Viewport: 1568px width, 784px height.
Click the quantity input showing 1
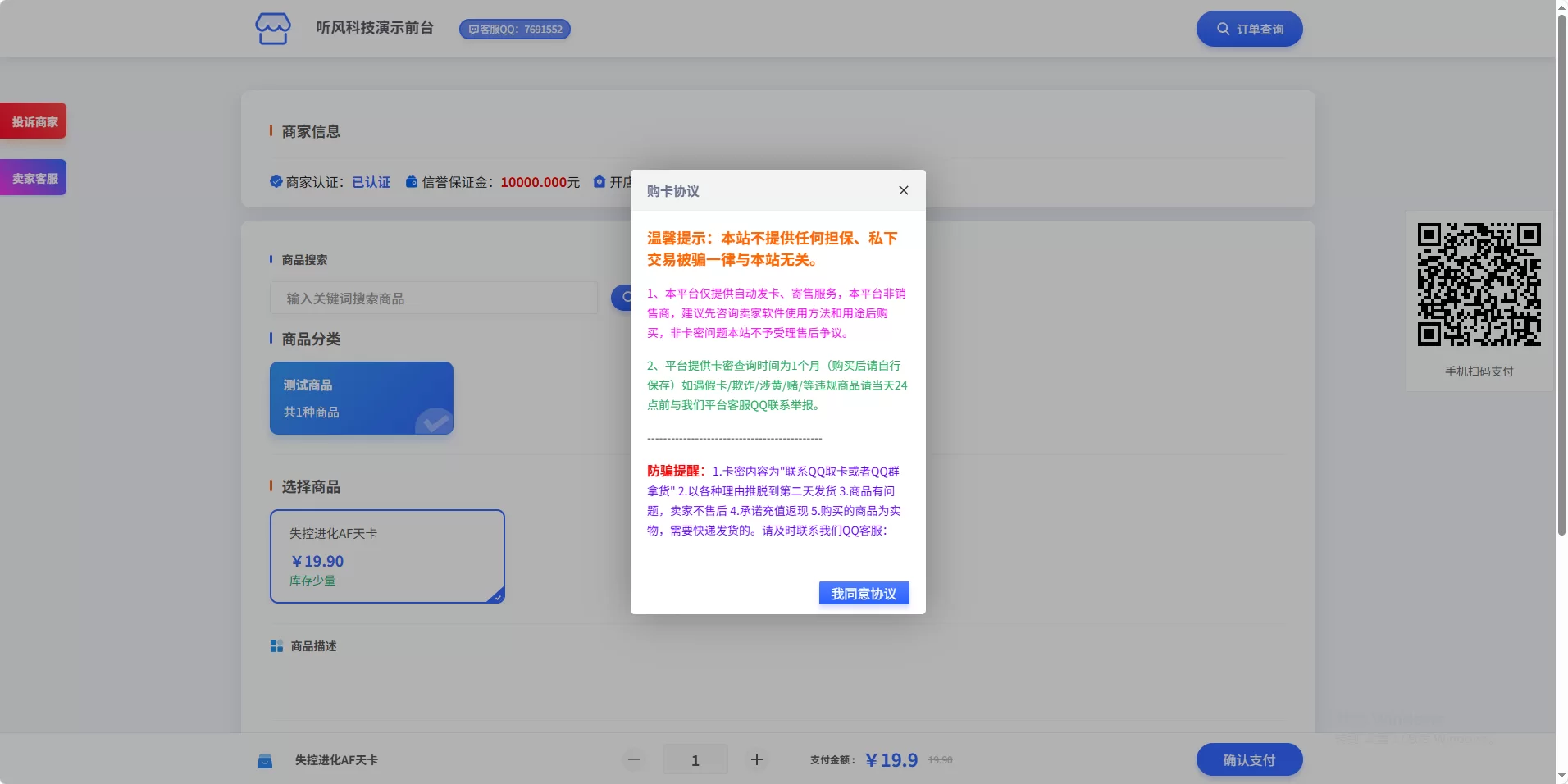695,759
